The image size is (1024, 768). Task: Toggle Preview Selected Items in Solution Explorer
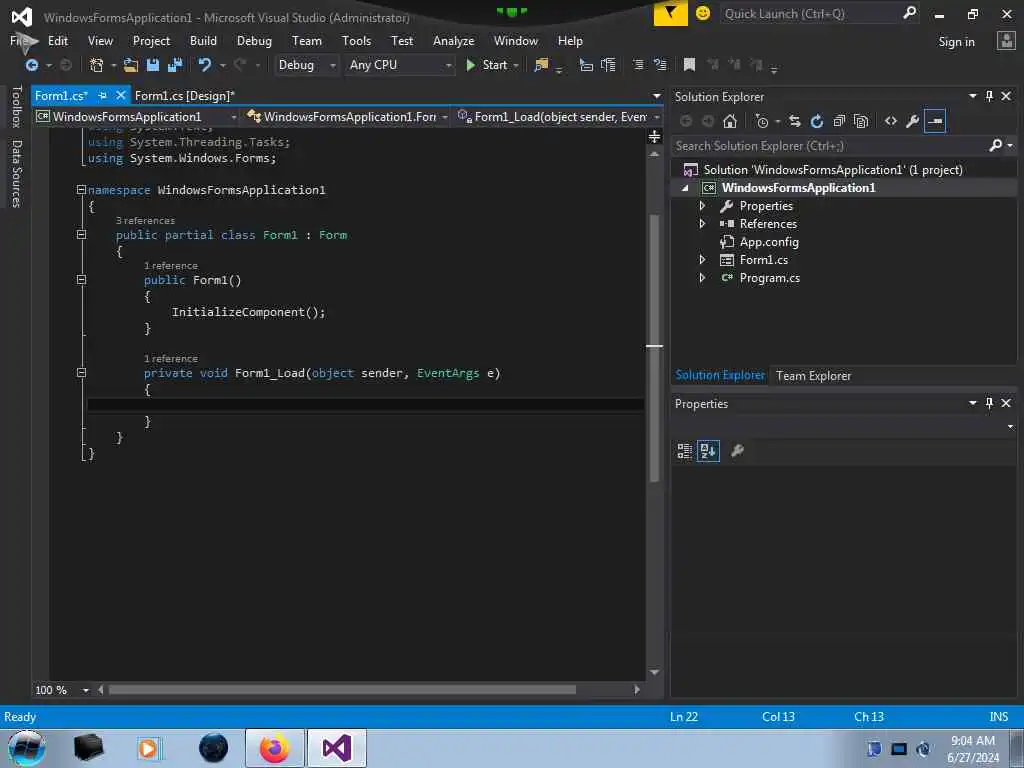coord(935,121)
